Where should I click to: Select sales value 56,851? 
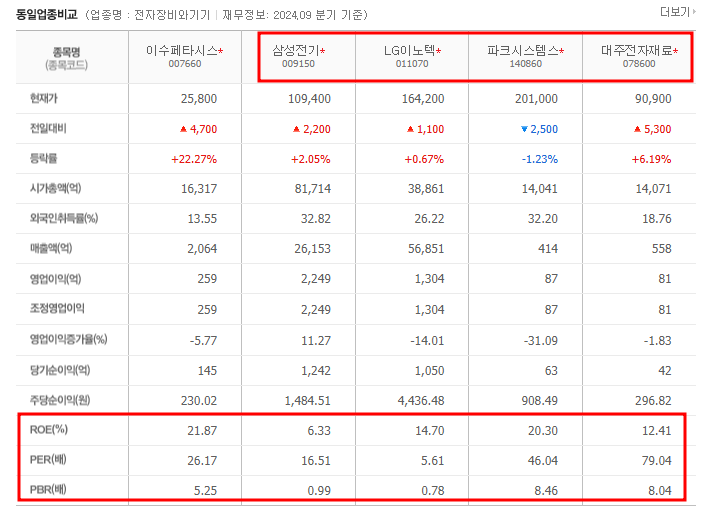coord(426,249)
